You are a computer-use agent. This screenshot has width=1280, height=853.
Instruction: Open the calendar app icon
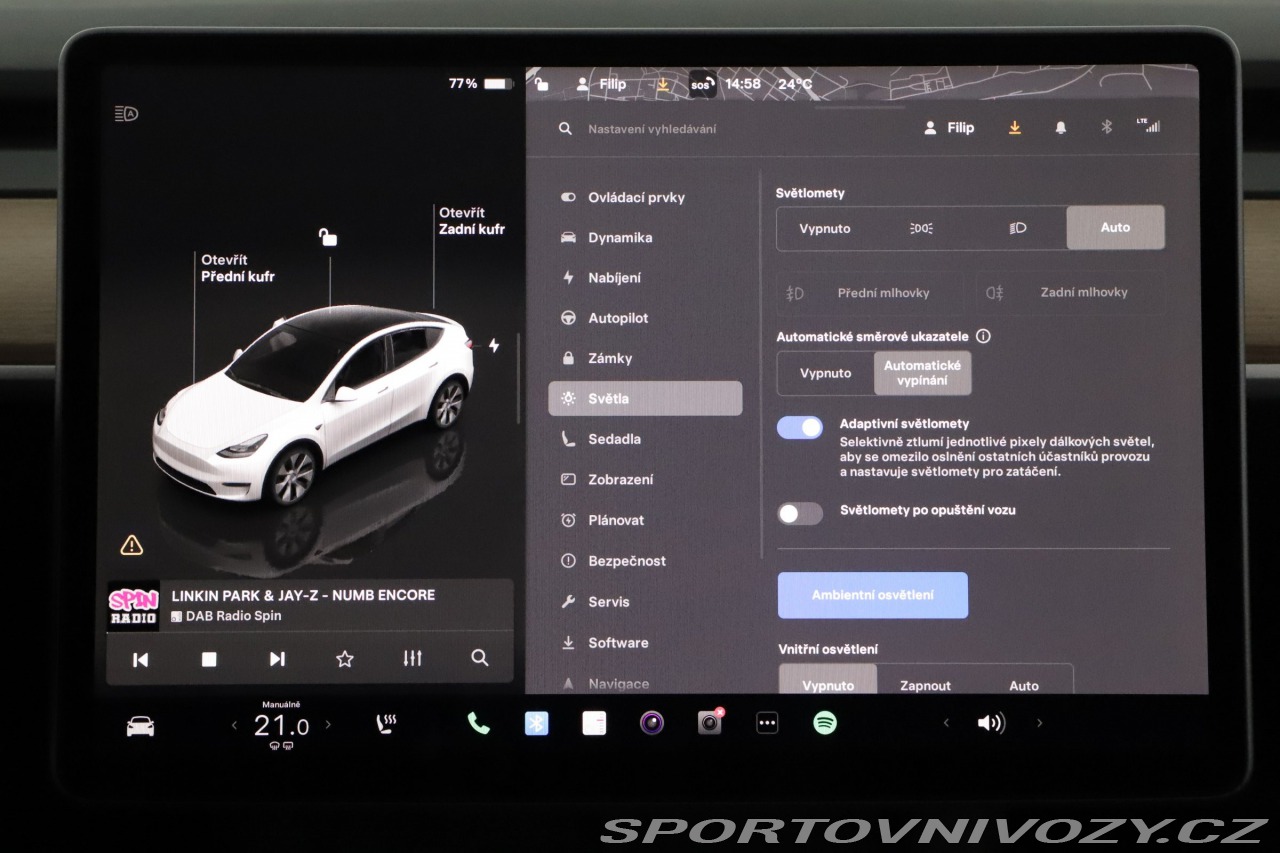coord(594,723)
